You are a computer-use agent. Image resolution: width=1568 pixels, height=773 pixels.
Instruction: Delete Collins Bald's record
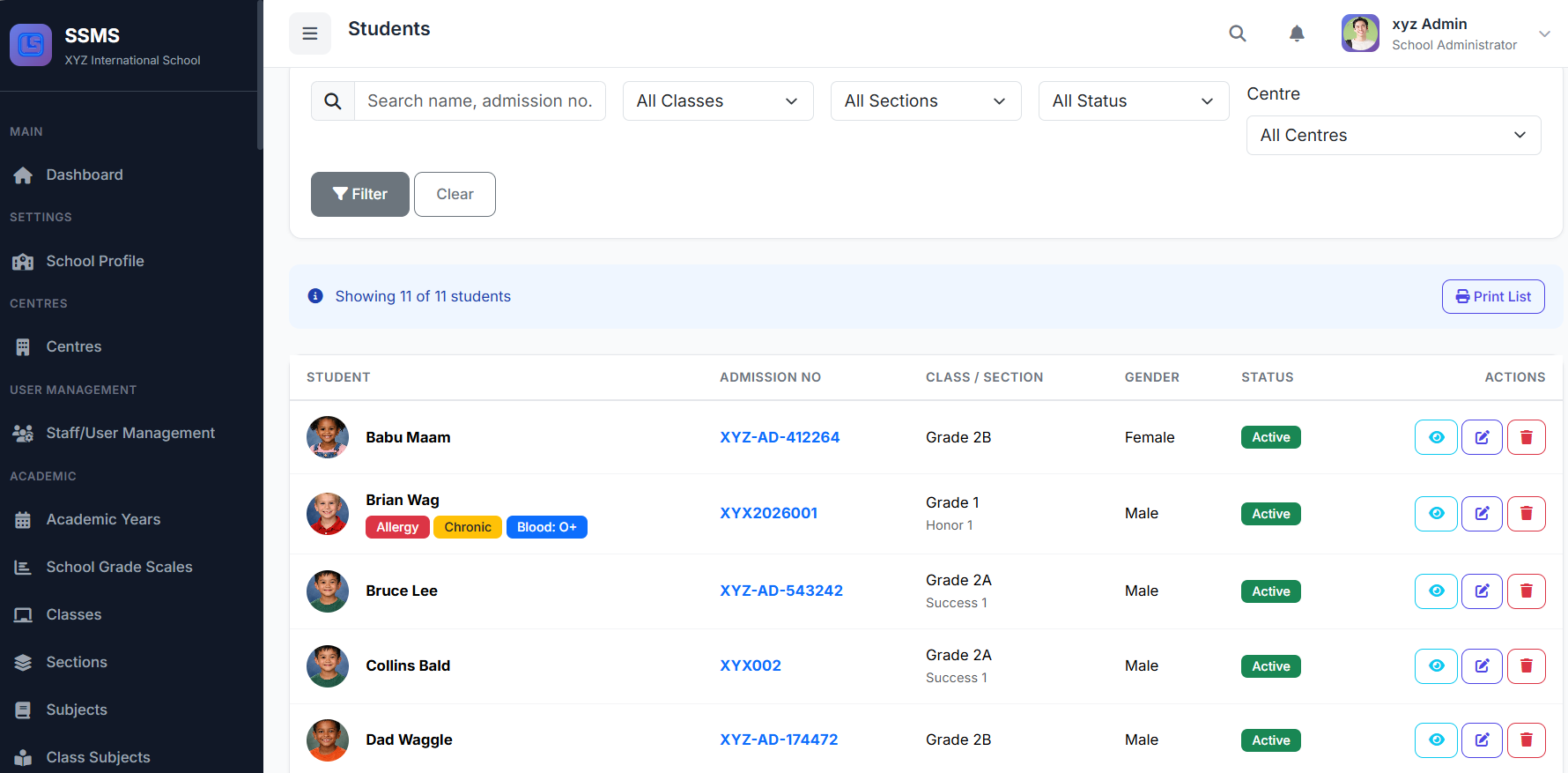[1527, 666]
